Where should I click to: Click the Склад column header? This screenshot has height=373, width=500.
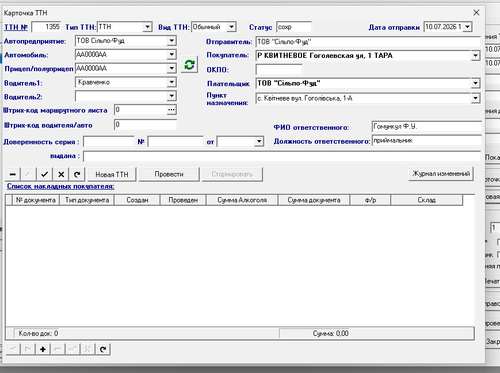(427, 200)
